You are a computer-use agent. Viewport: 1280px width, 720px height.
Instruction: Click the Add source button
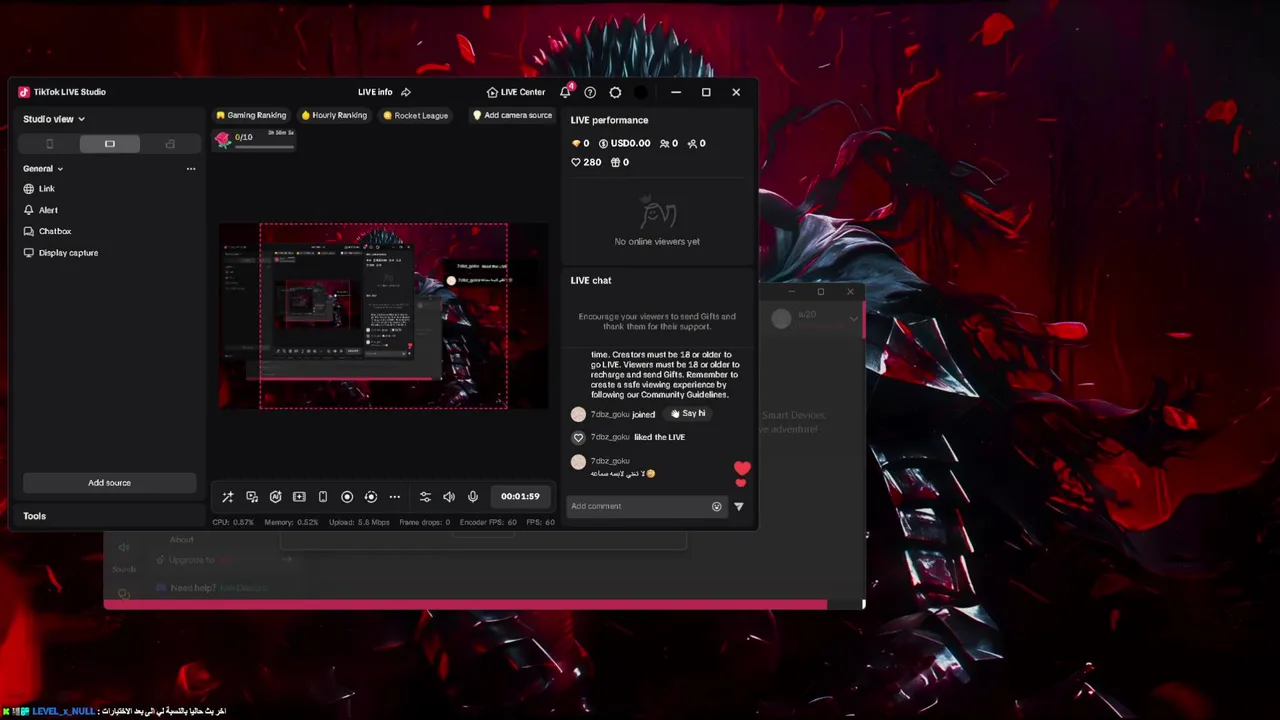click(x=109, y=483)
